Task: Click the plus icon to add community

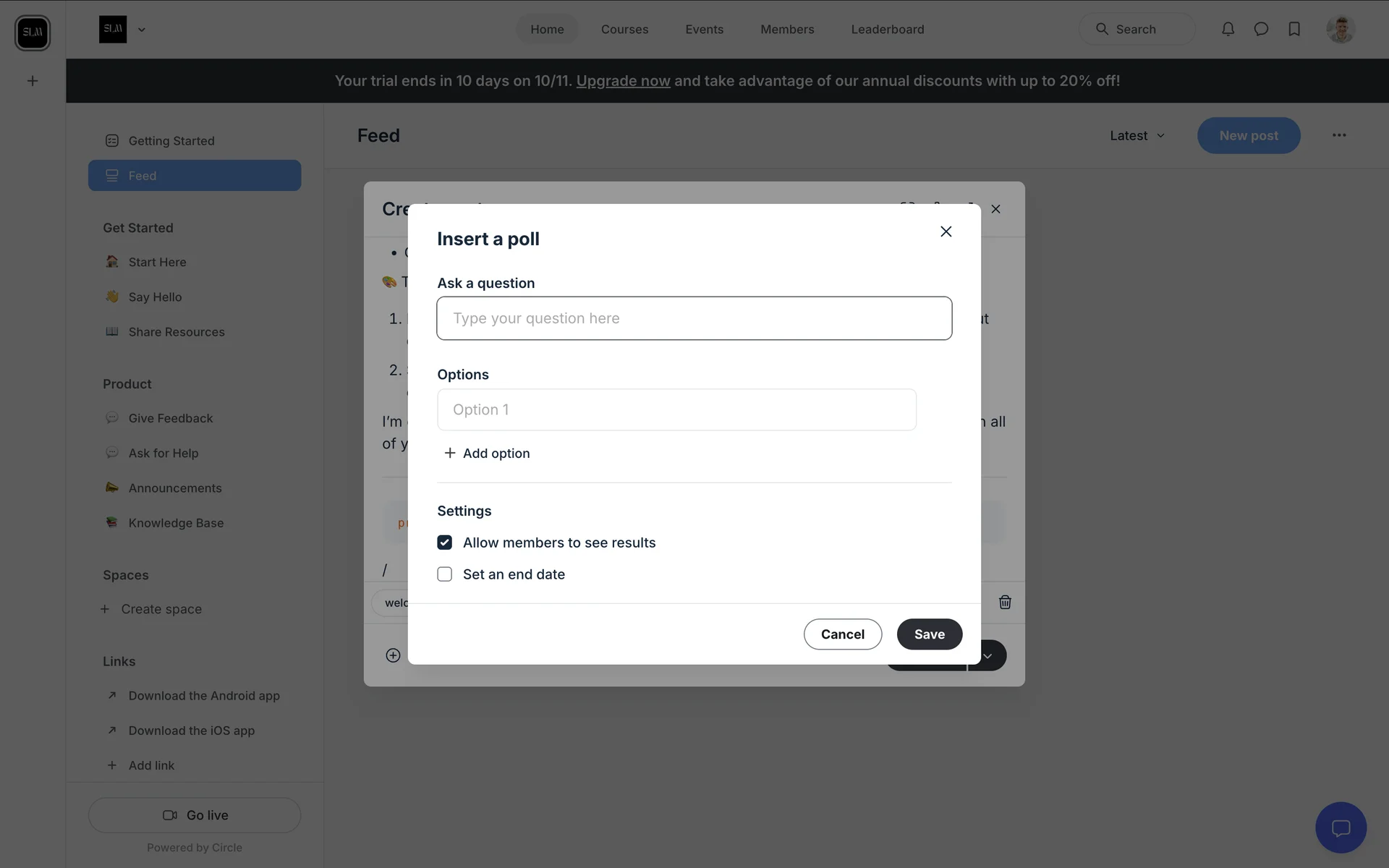Action: point(33,81)
